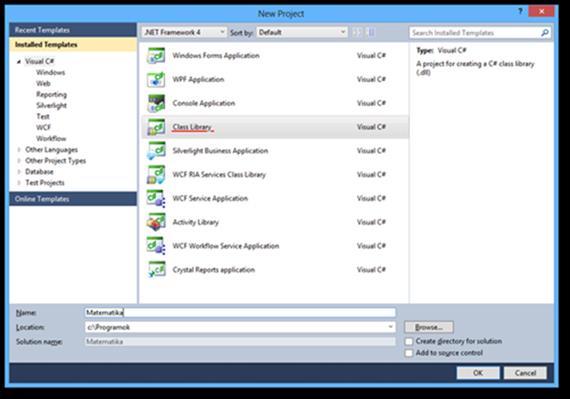570x399 pixels.
Task: Click the WCF Service Application icon
Action: 156,198
